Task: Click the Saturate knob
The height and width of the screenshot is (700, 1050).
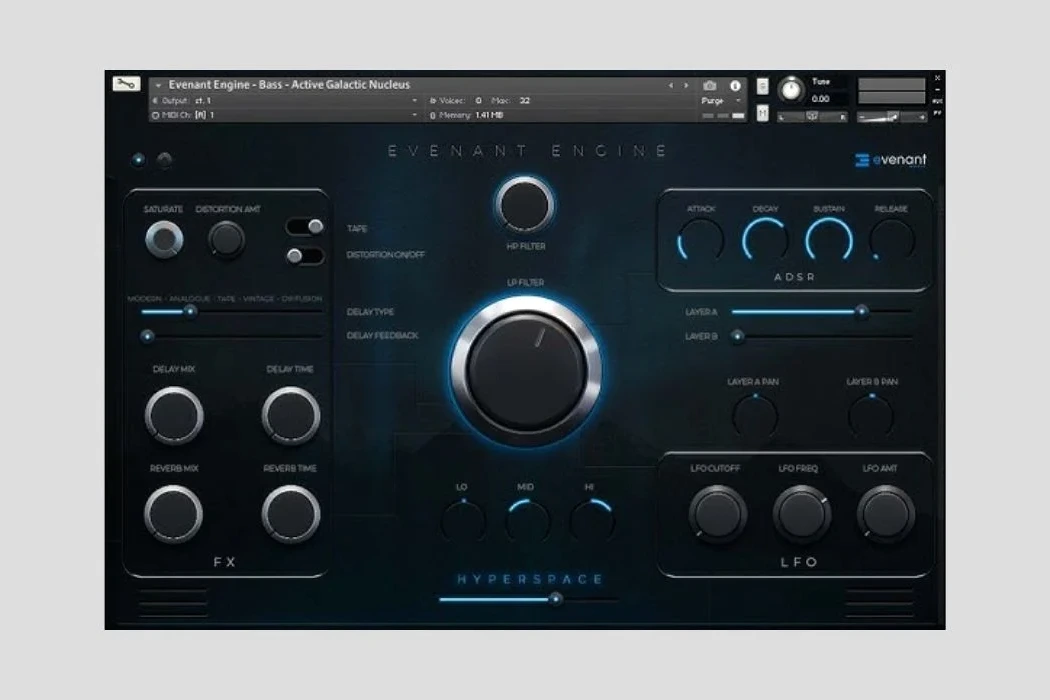Action: point(164,240)
